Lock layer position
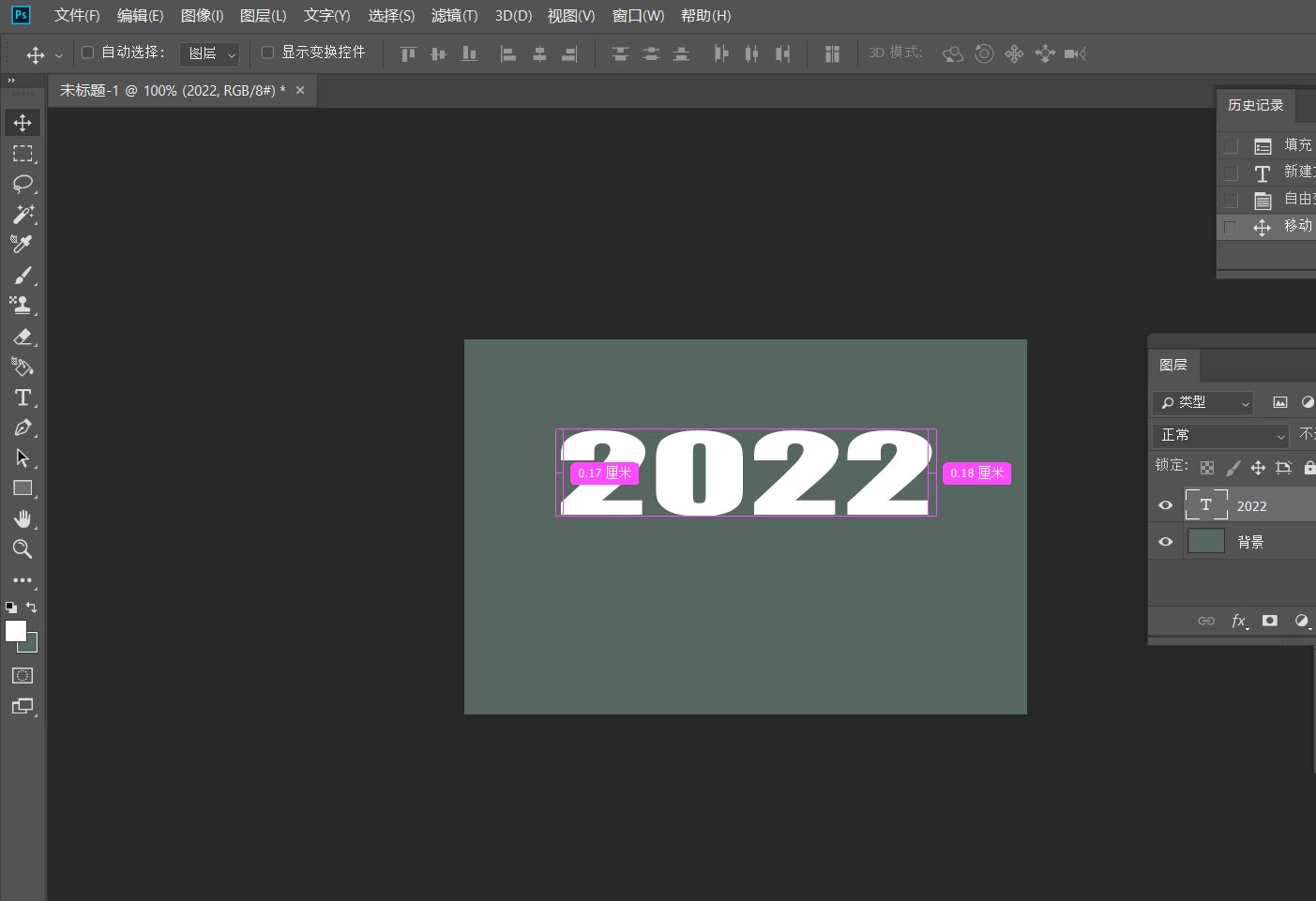 (x=1258, y=467)
